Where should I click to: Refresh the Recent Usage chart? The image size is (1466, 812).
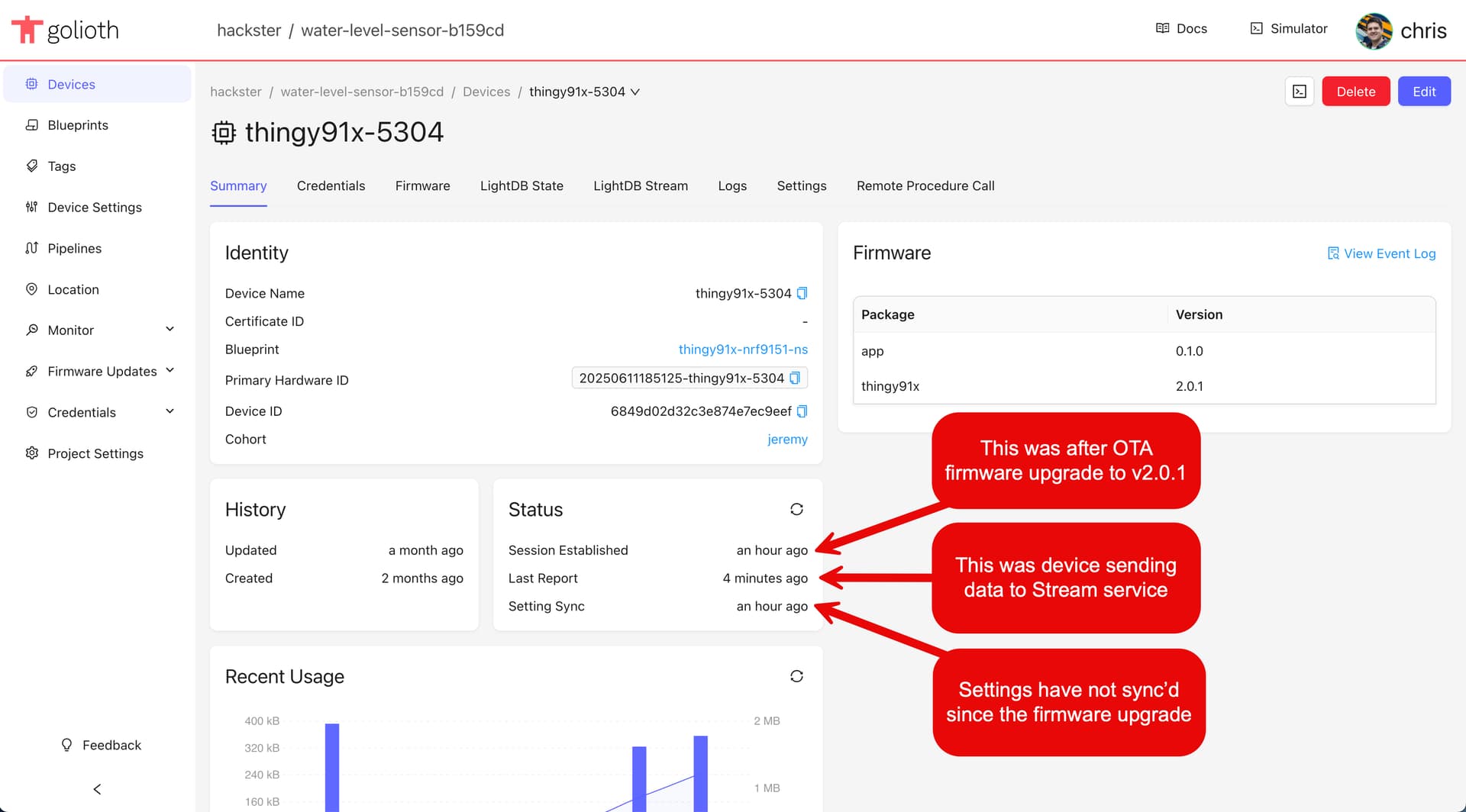pos(796,676)
